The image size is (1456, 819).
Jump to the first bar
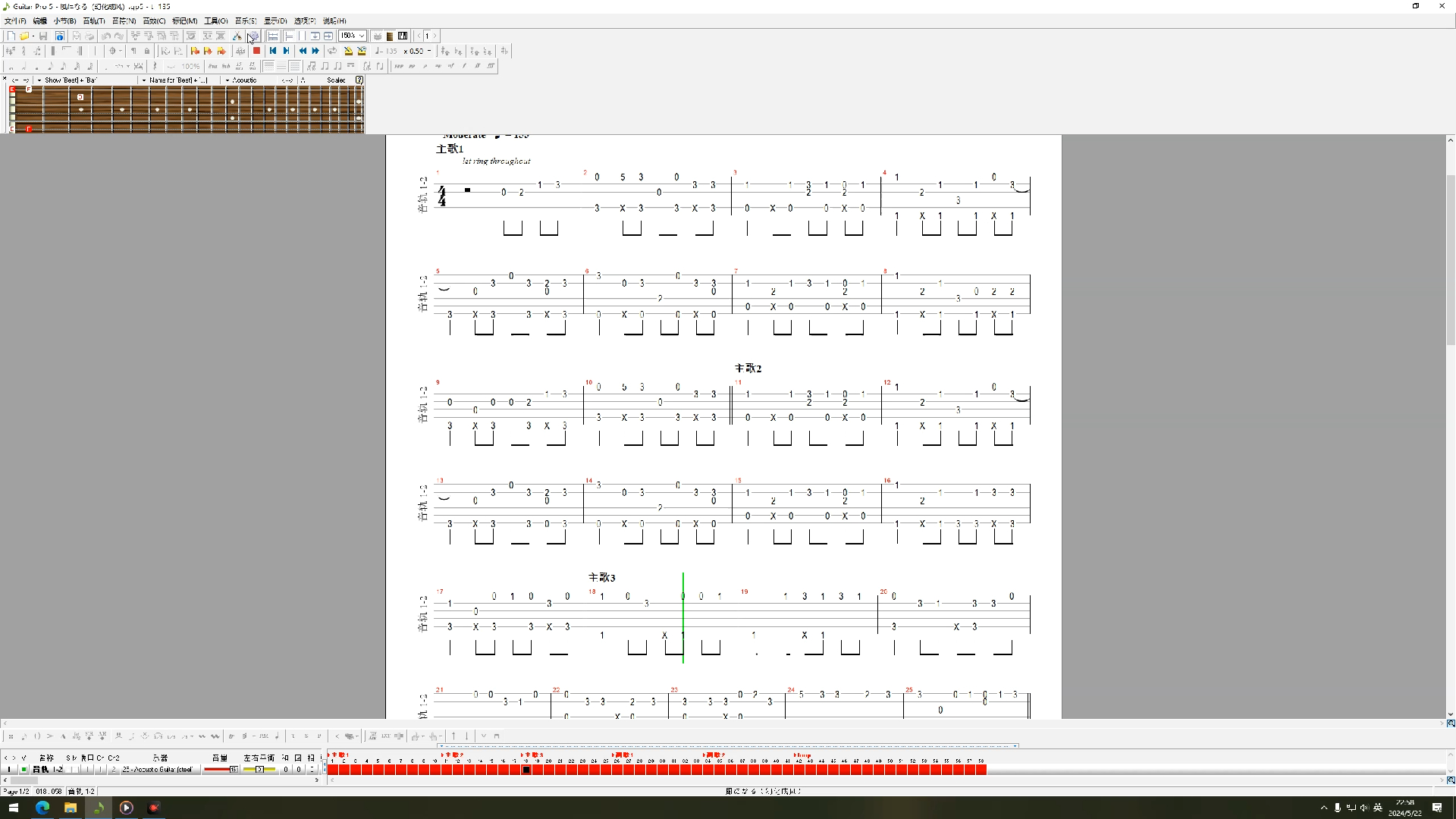point(273,51)
